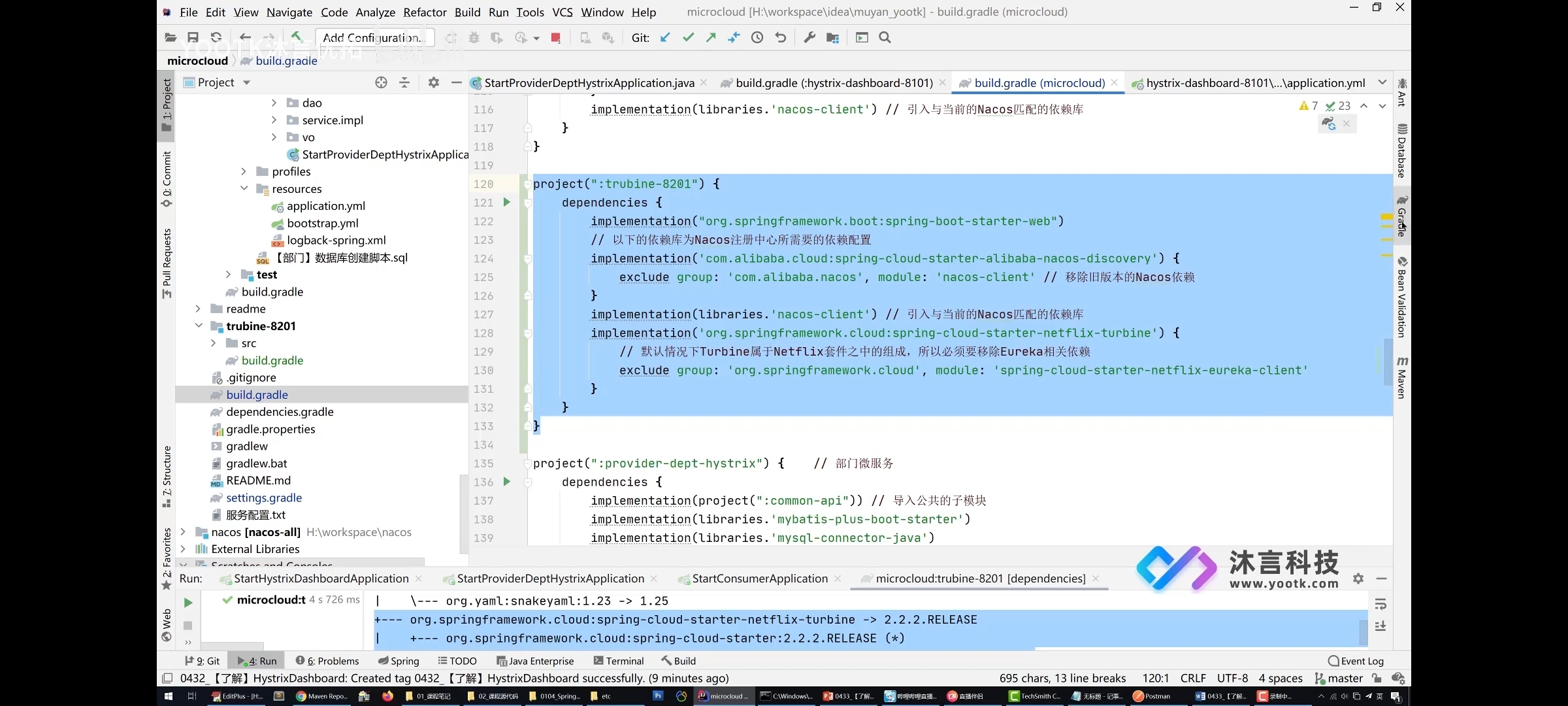Click the Git Commit checkmark icon
Viewport: 1568px width, 706px height.
tap(688, 38)
